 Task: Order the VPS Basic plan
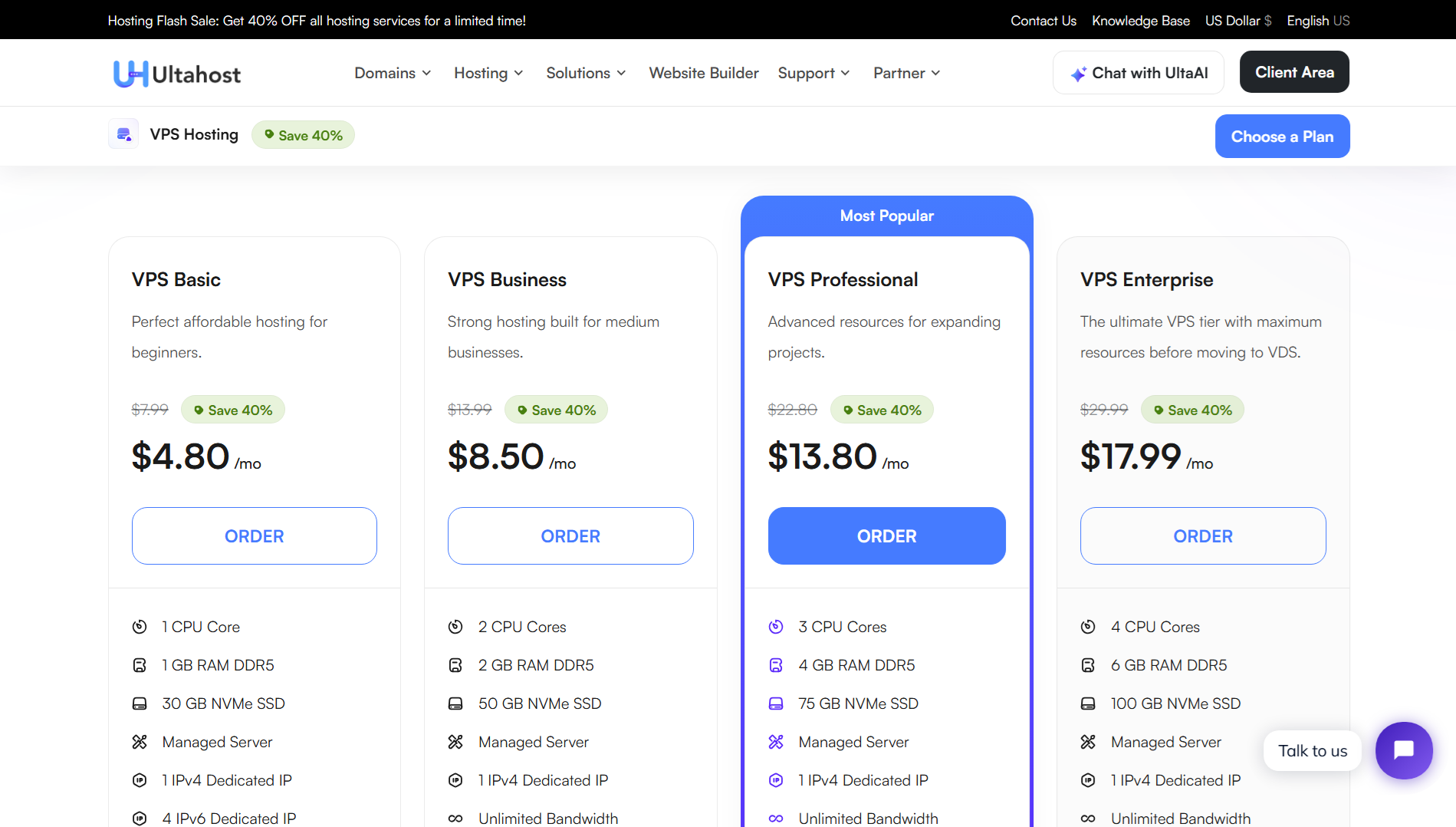coord(255,536)
